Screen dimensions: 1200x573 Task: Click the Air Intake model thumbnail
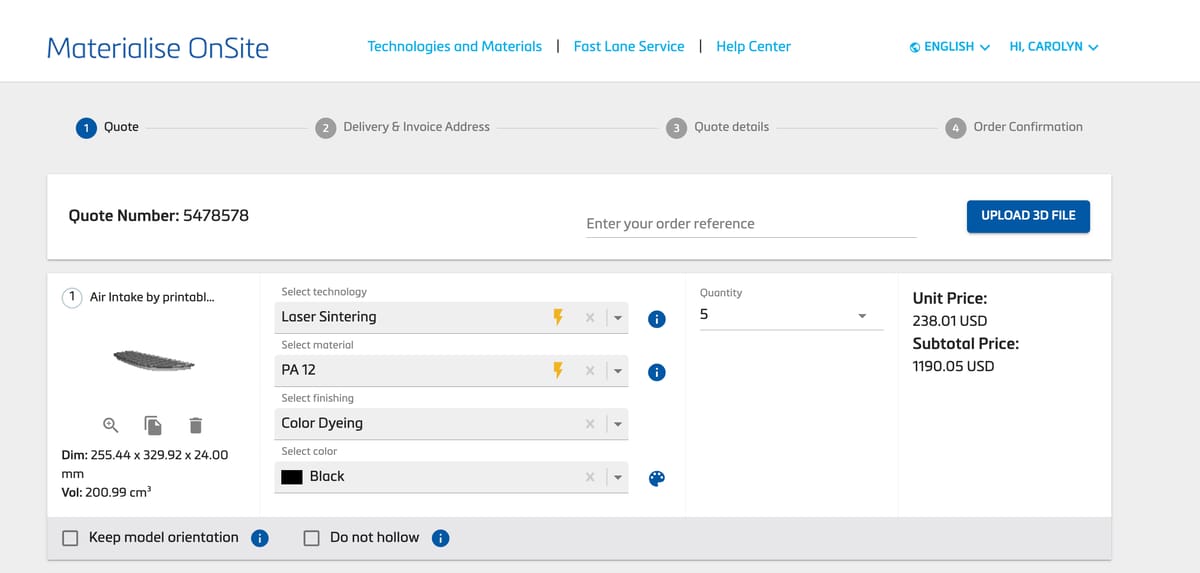(153, 359)
